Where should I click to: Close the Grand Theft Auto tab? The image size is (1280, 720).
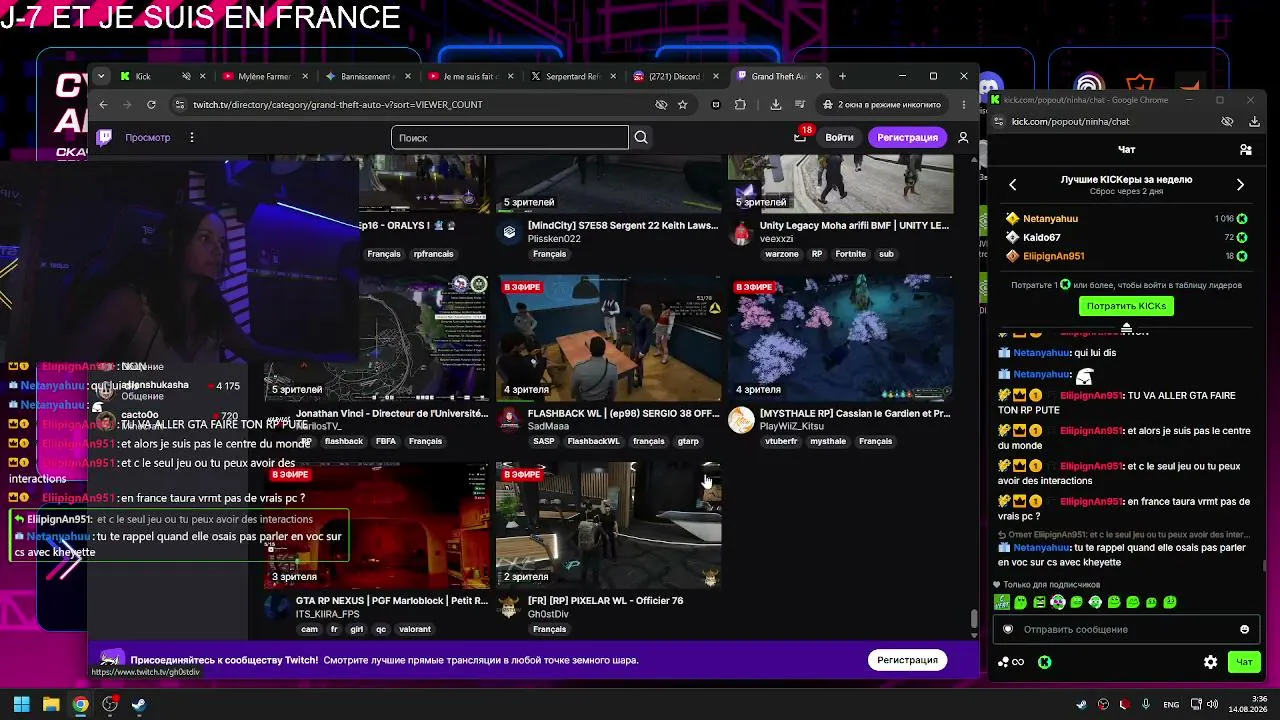pyautogui.click(x=819, y=76)
